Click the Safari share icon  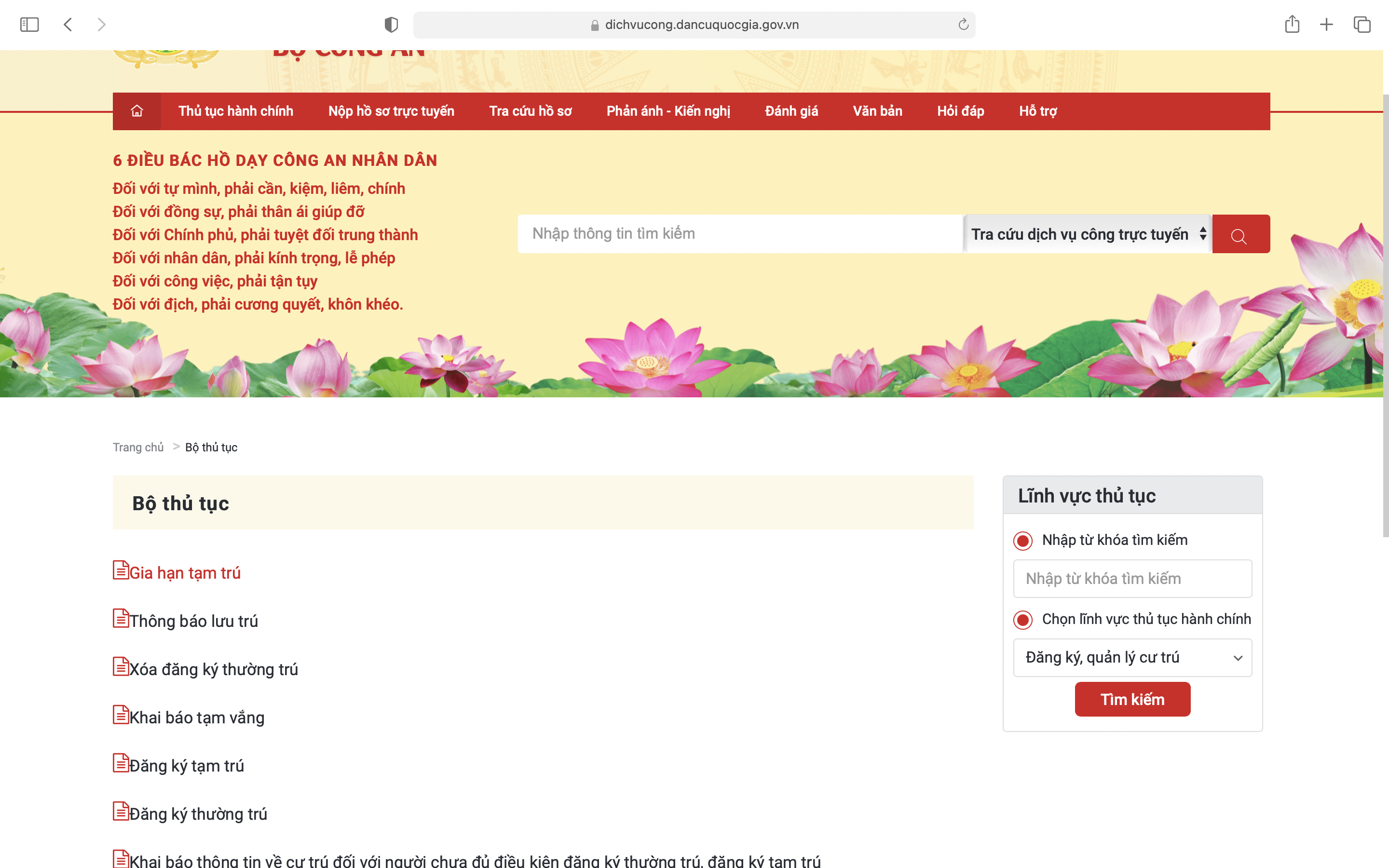pos(1292,24)
